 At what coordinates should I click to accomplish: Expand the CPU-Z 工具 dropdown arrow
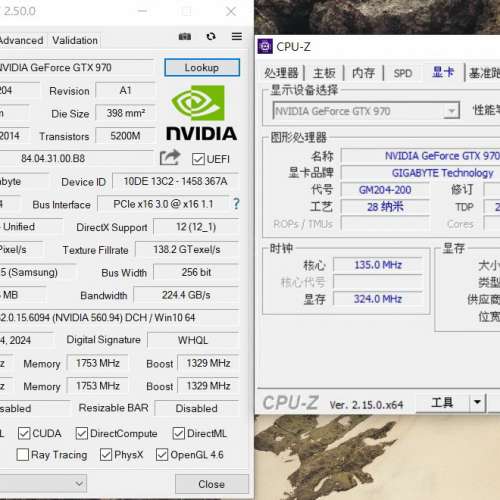click(477, 402)
